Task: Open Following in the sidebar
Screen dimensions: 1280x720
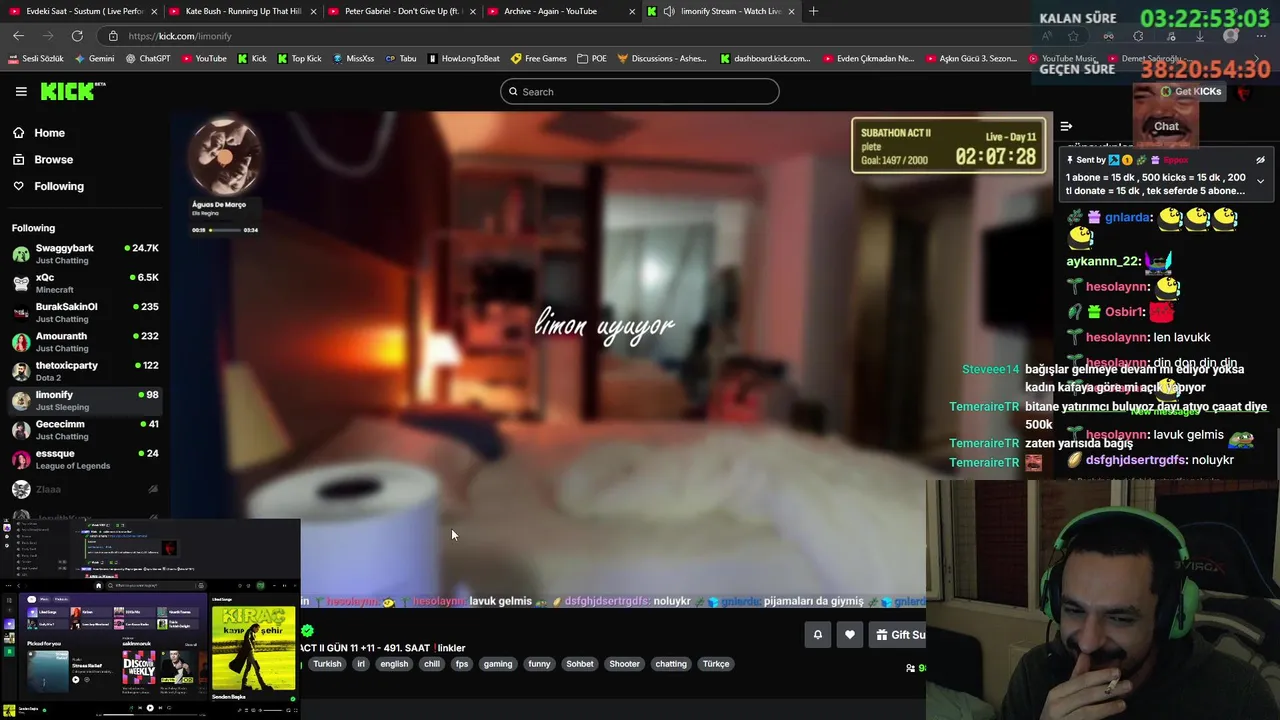Action: click(59, 186)
